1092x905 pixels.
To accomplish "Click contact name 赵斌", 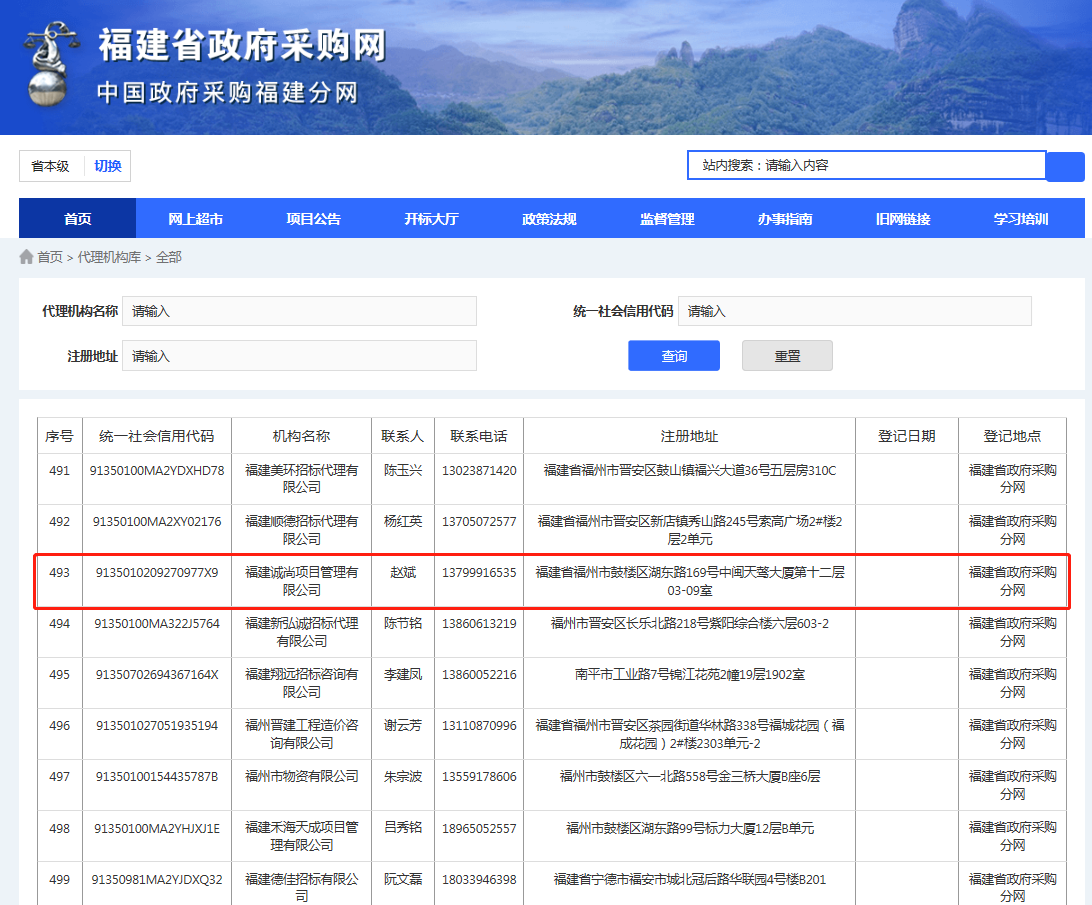I will 403,573.
